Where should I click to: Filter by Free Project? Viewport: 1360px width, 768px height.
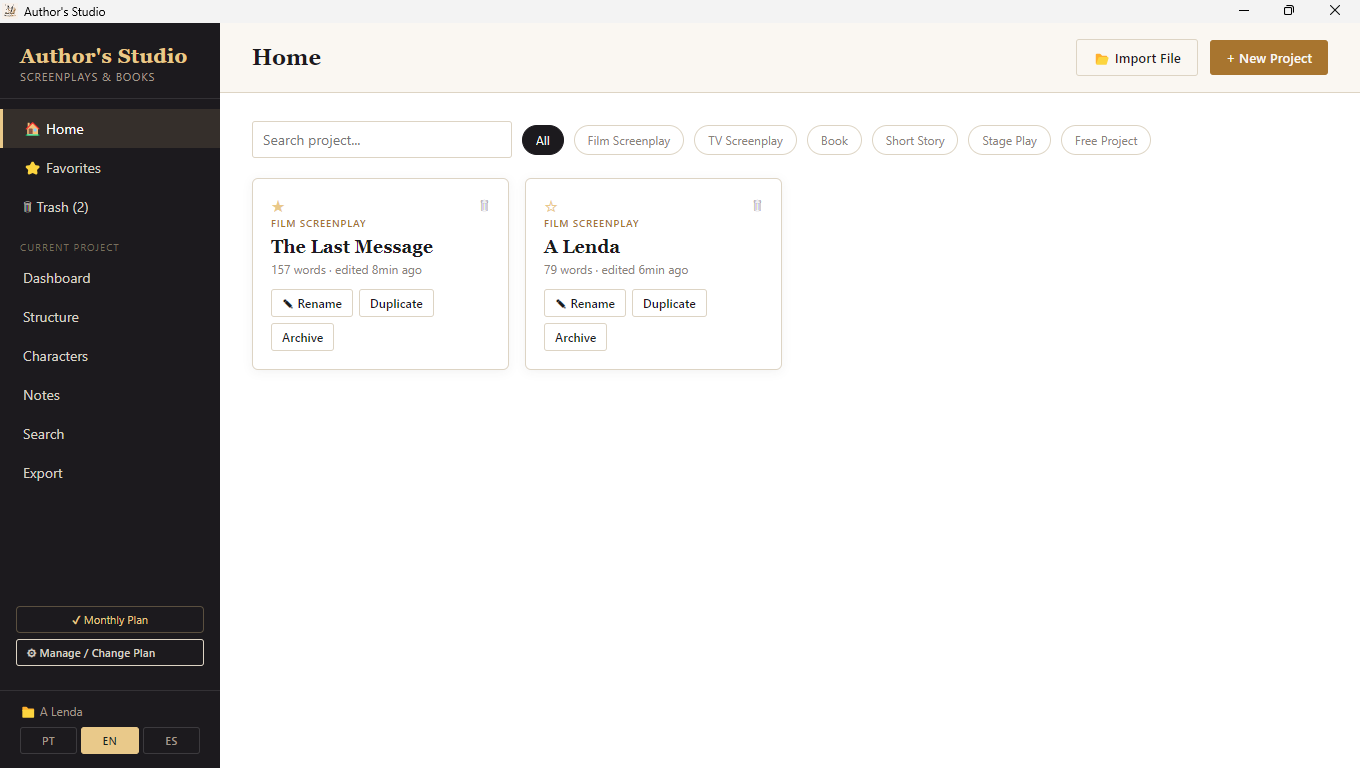point(1106,140)
